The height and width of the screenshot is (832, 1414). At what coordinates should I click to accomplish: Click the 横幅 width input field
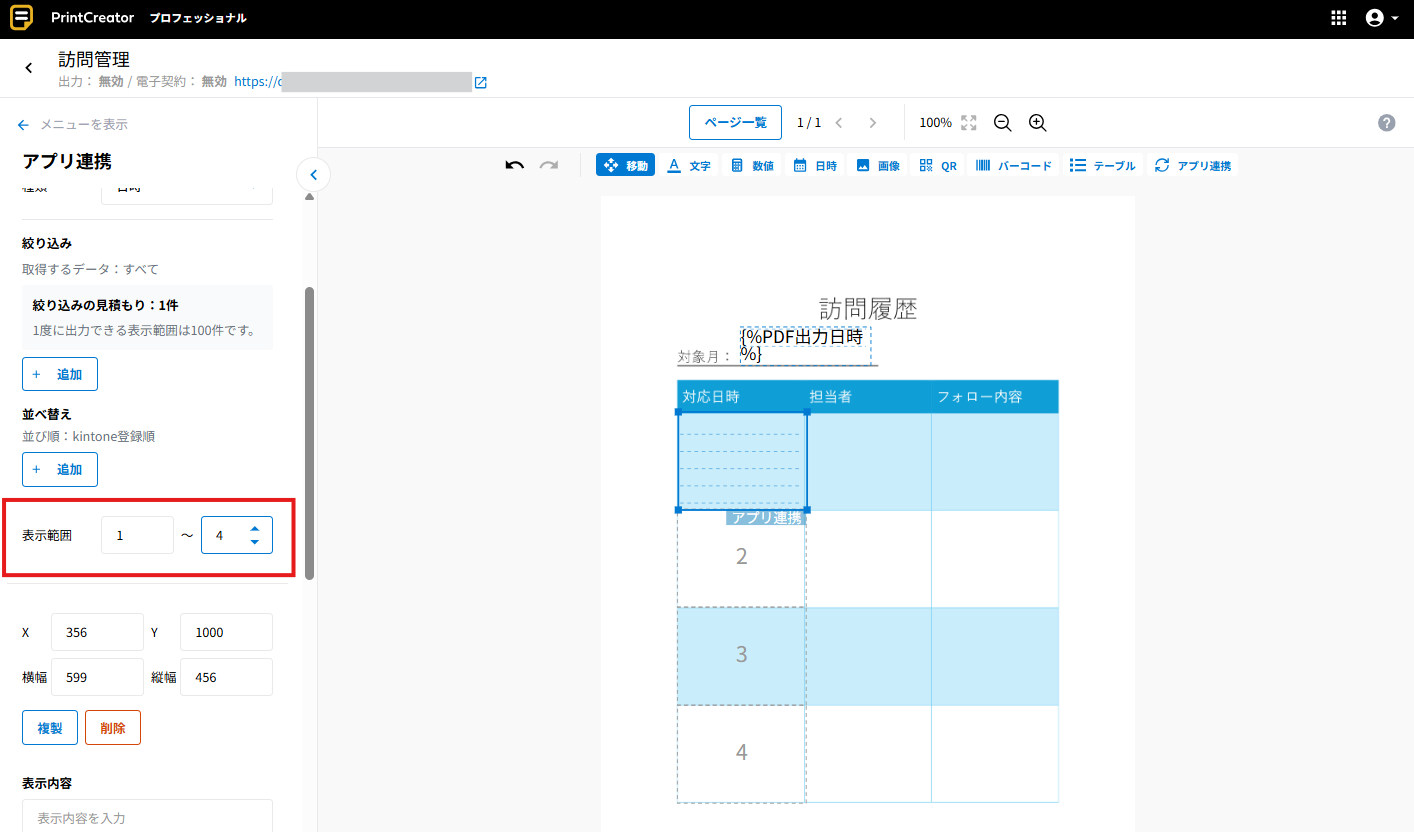[97, 677]
